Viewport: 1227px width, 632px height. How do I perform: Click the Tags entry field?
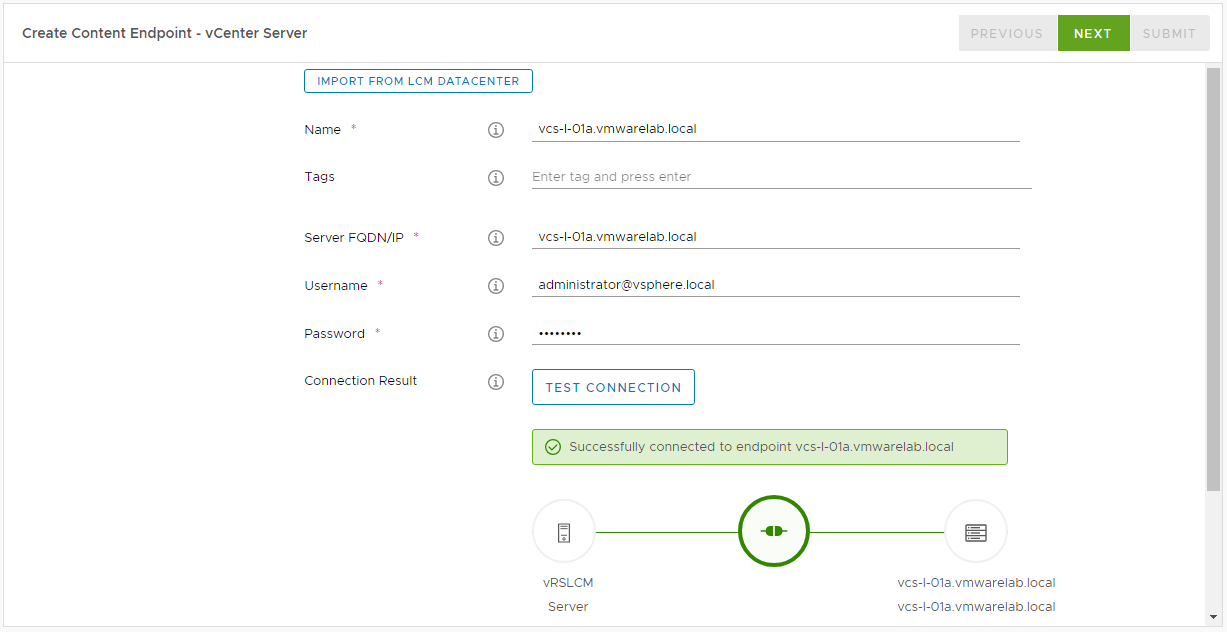[x=780, y=177]
